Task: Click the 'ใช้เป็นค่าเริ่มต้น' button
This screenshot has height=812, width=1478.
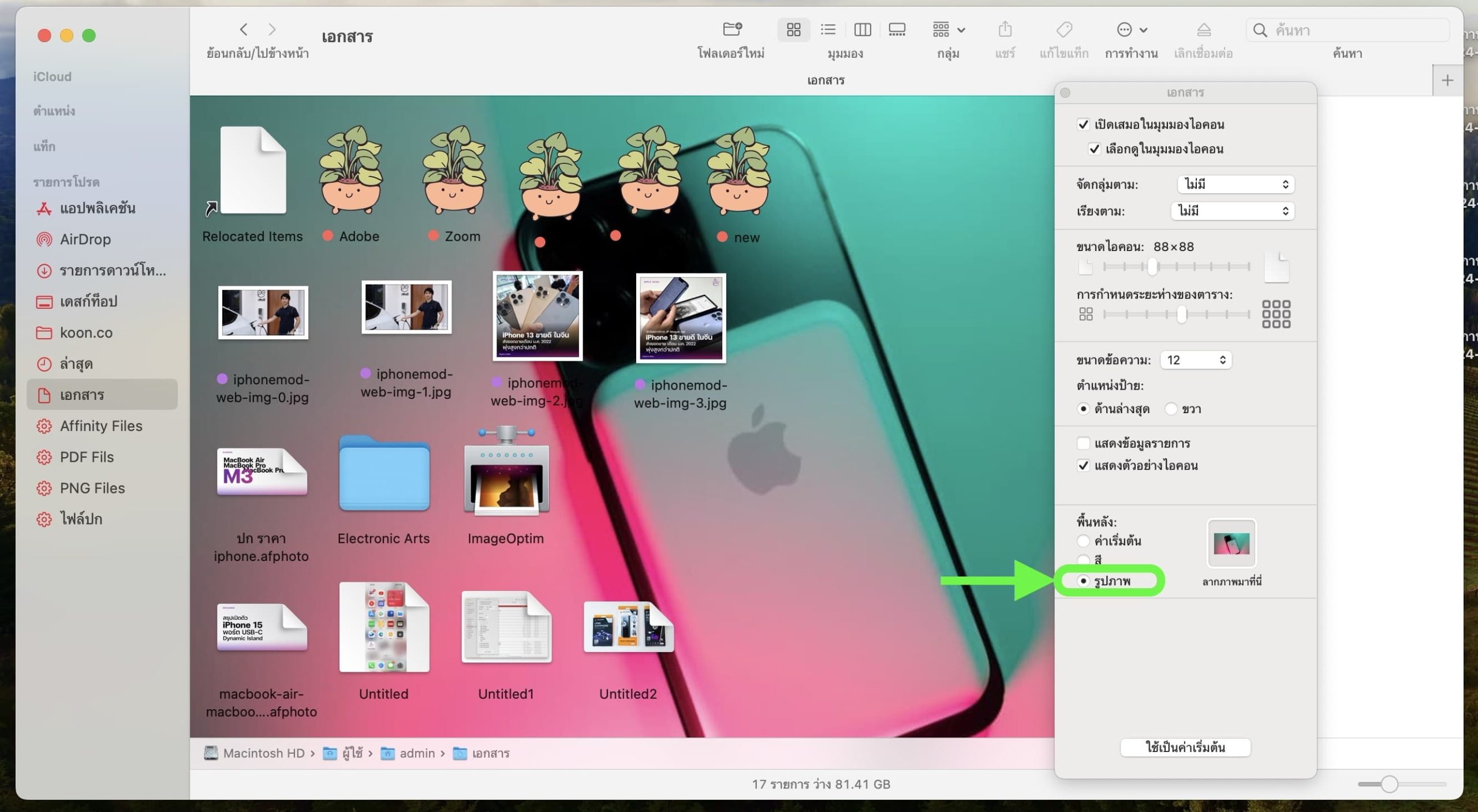Action: pos(1185,747)
